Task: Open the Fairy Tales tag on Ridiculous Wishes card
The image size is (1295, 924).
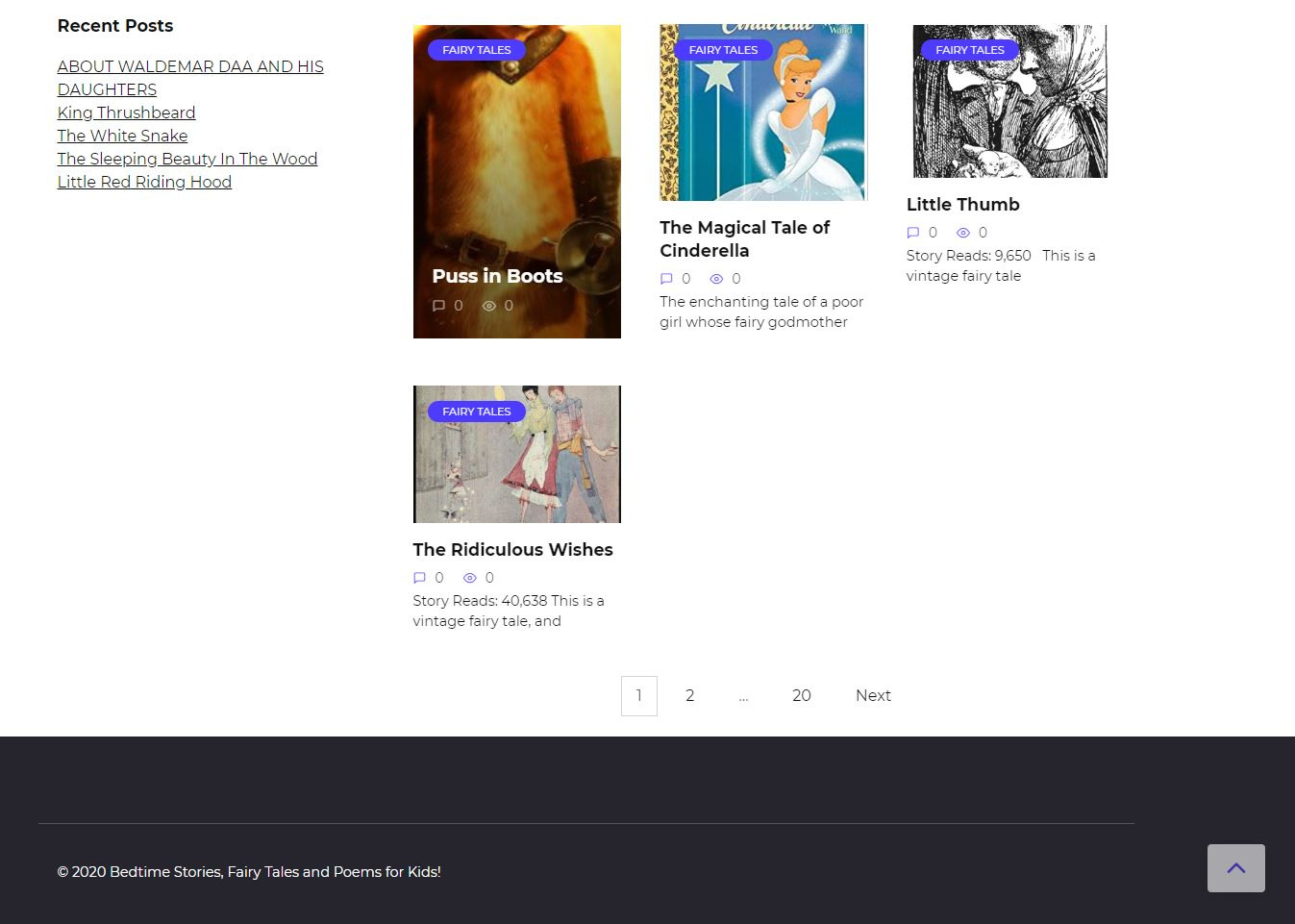Action: tap(477, 412)
